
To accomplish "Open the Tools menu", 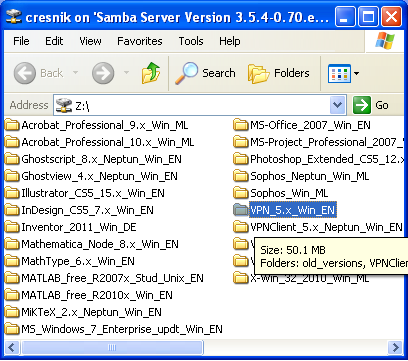I will click(191, 41).
